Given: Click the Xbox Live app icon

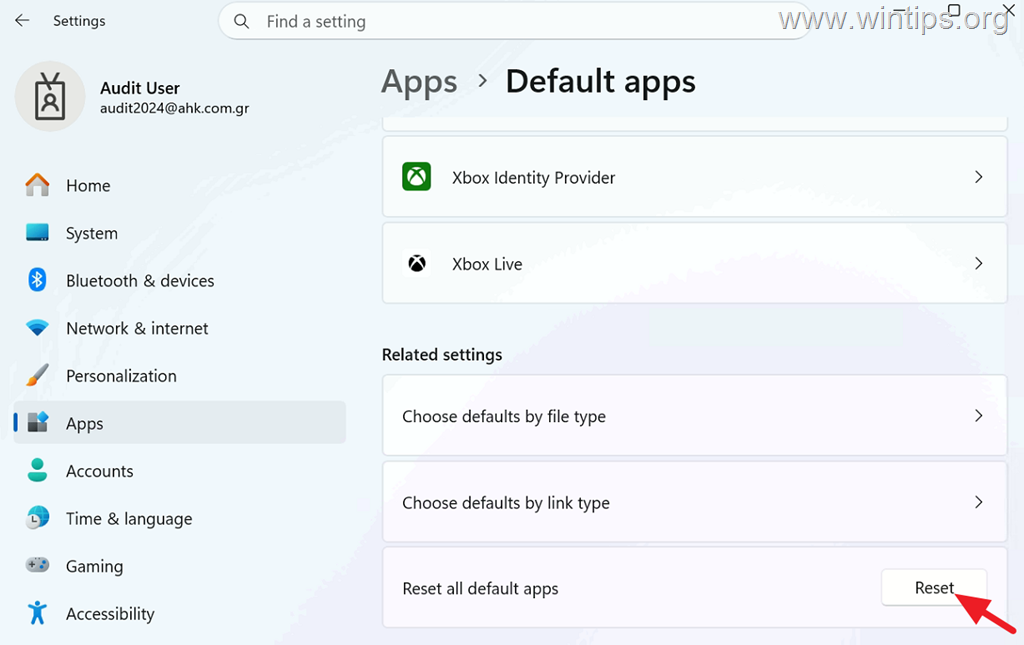Looking at the screenshot, I should 417,263.
